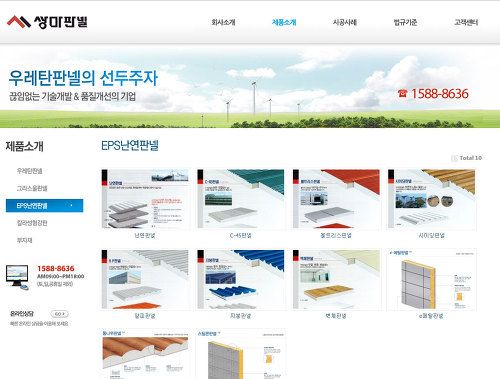
Task: Click the icon beside Total 10
Action: [454, 158]
